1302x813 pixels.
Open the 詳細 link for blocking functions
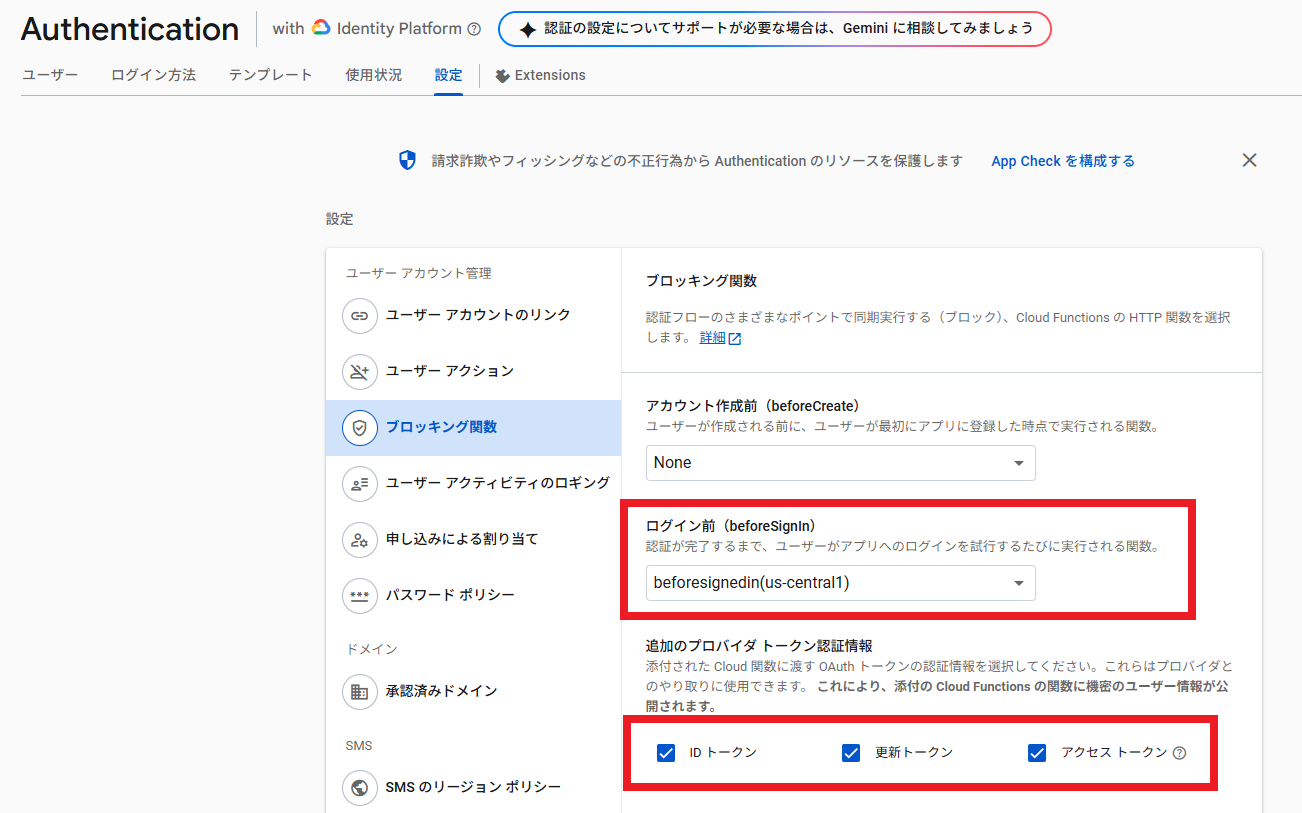tap(712, 338)
